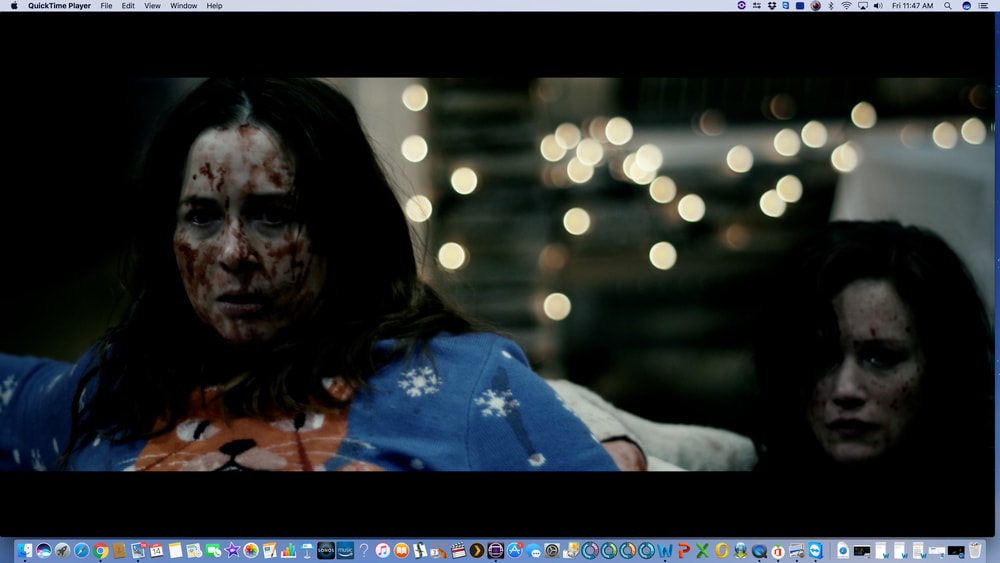This screenshot has height=563, width=1000.
Task: Open the Wi-Fi status menu
Action: click(x=846, y=6)
